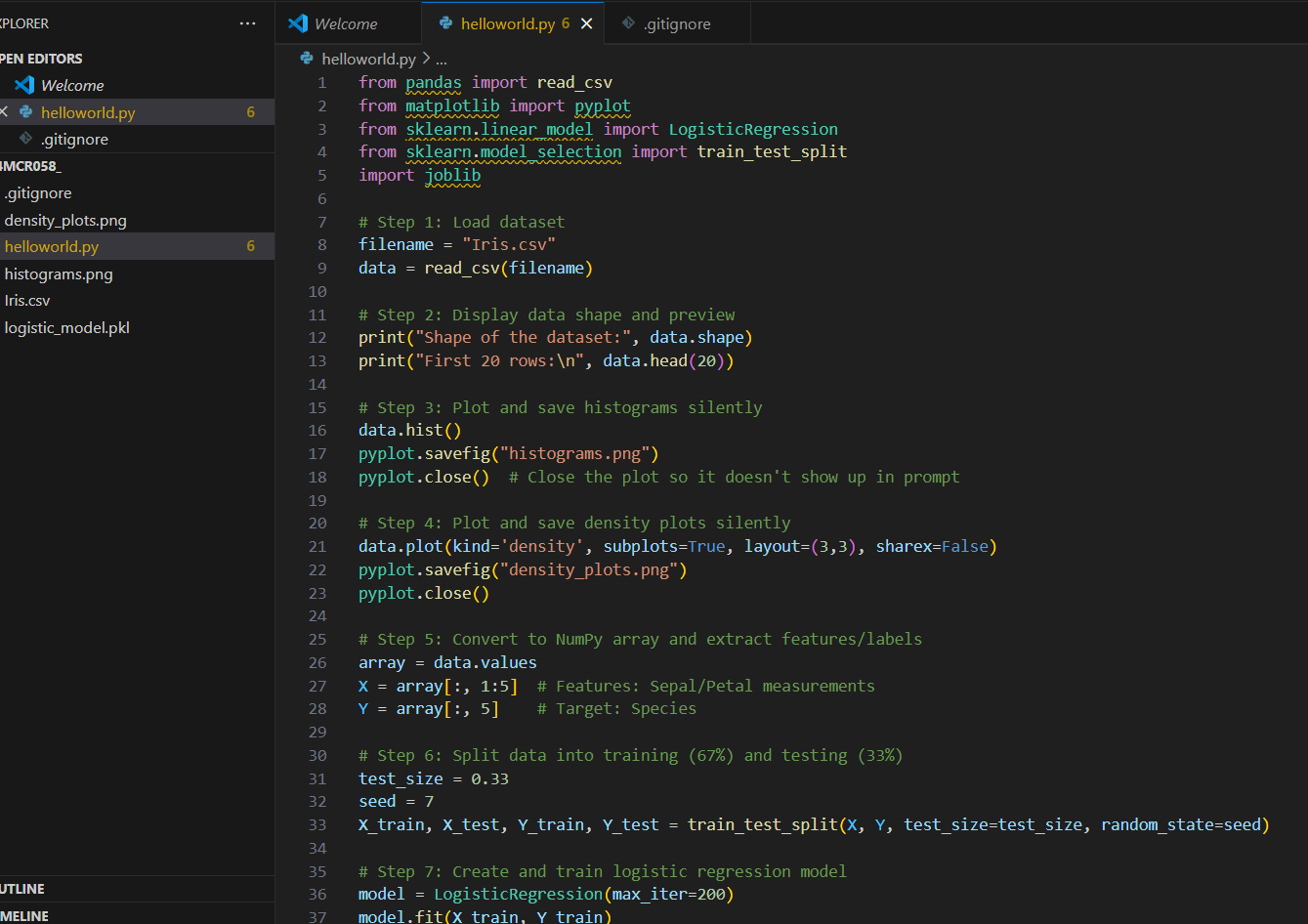This screenshot has width=1308, height=924.
Task: Switch to the Welcome tab
Action: (x=348, y=23)
